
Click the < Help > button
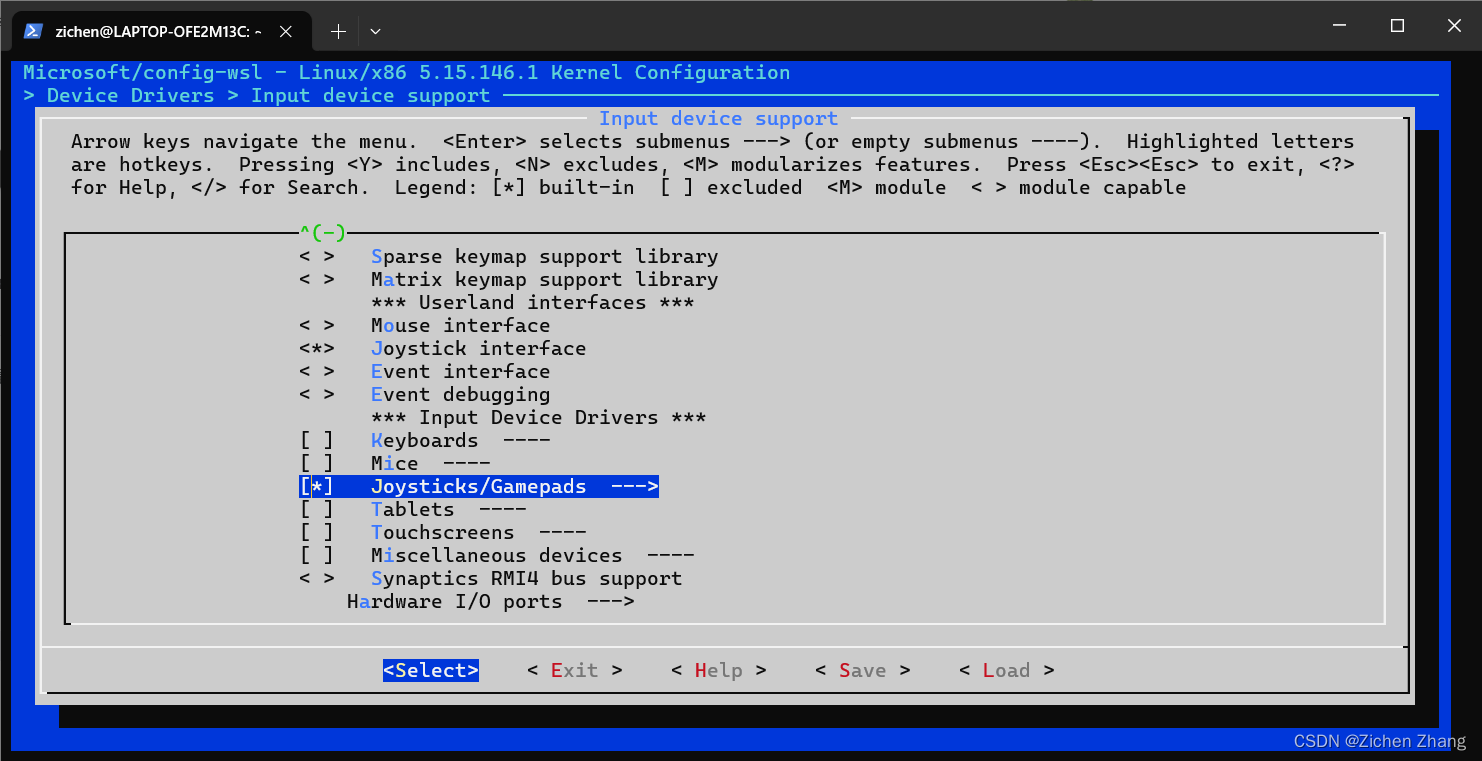pyautogui.click(x=718, y=671)
